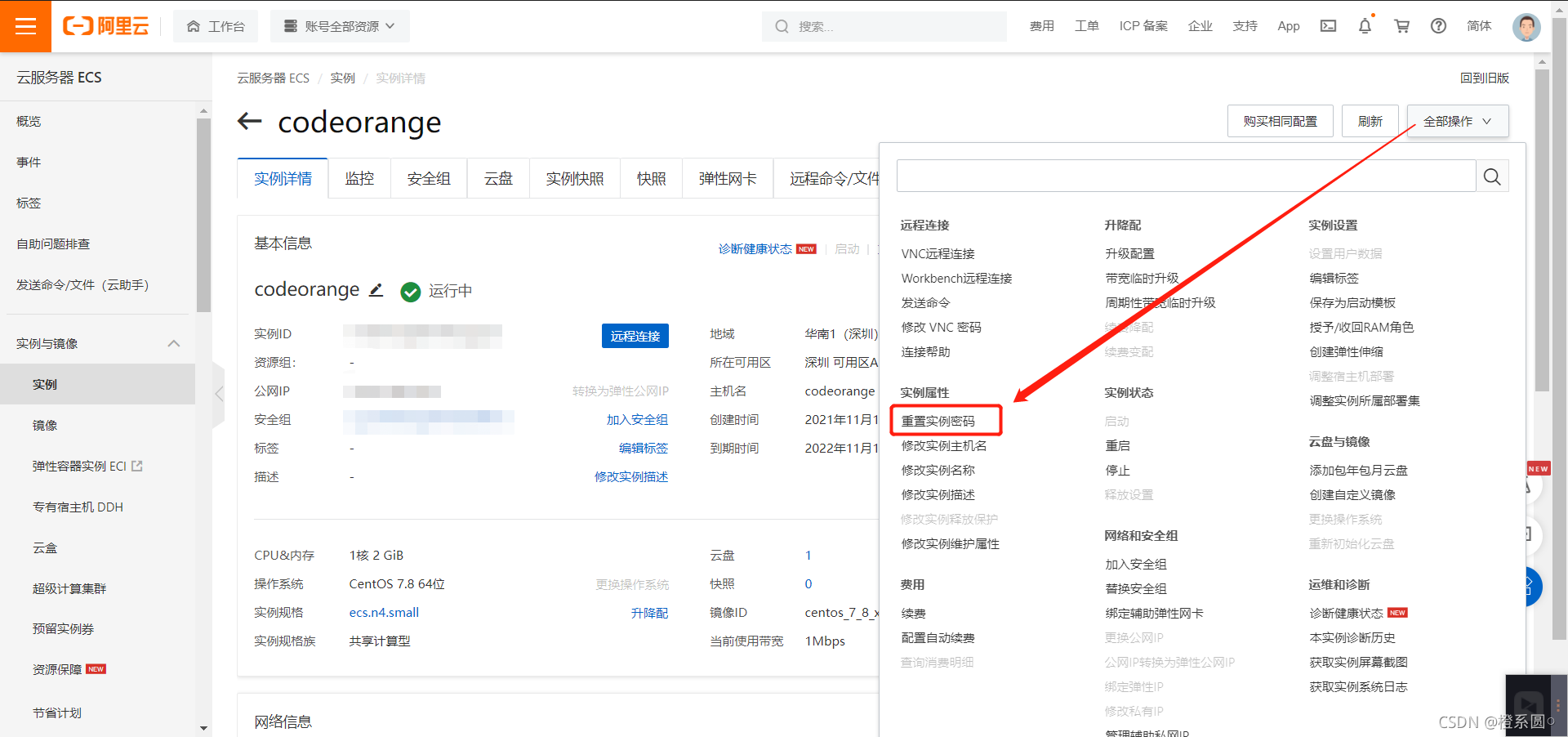Click the 购买相同配置 button
This screenshot has width=1568, height=737.
click(x=1281, y=121)
